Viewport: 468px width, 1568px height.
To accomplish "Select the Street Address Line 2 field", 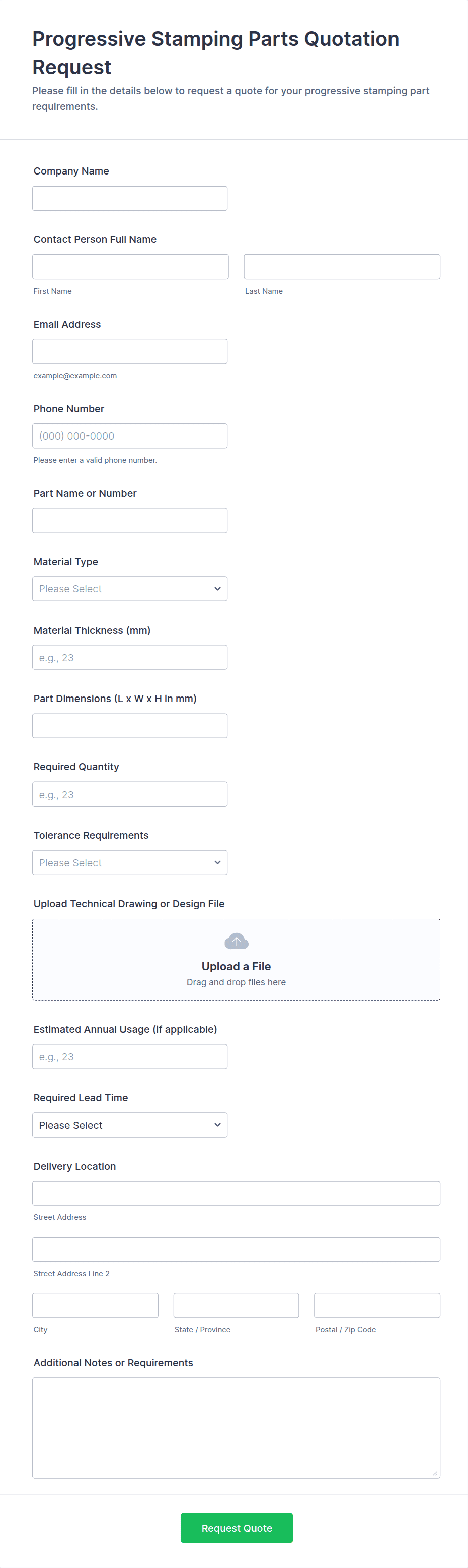I will point(236,1249).
